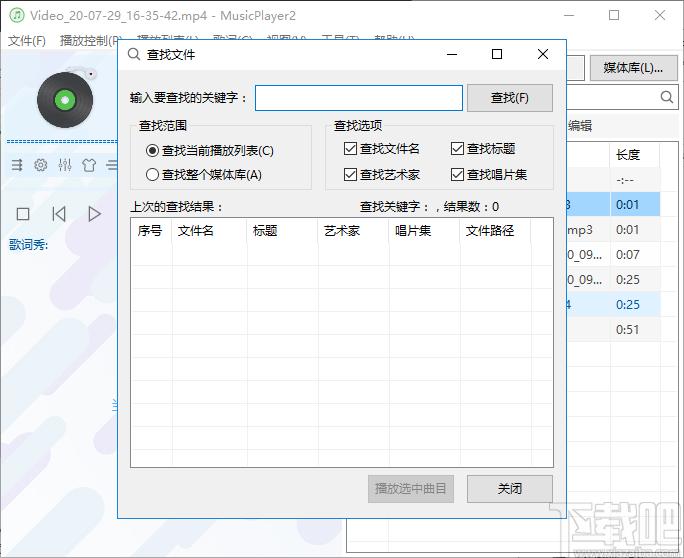684x558 pixels.
Task: Select the mp3 playlist row
Action: [613, 229]
